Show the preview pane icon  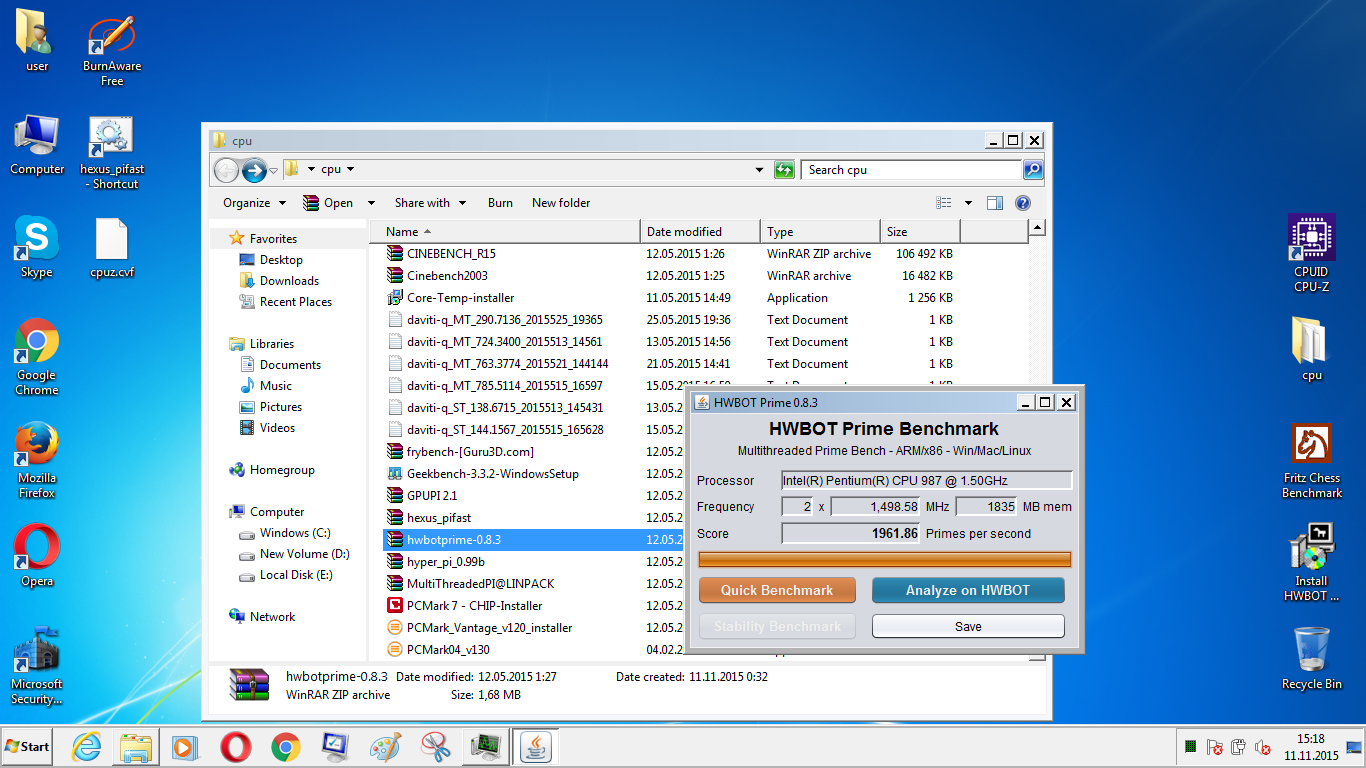tap(994, 203)
